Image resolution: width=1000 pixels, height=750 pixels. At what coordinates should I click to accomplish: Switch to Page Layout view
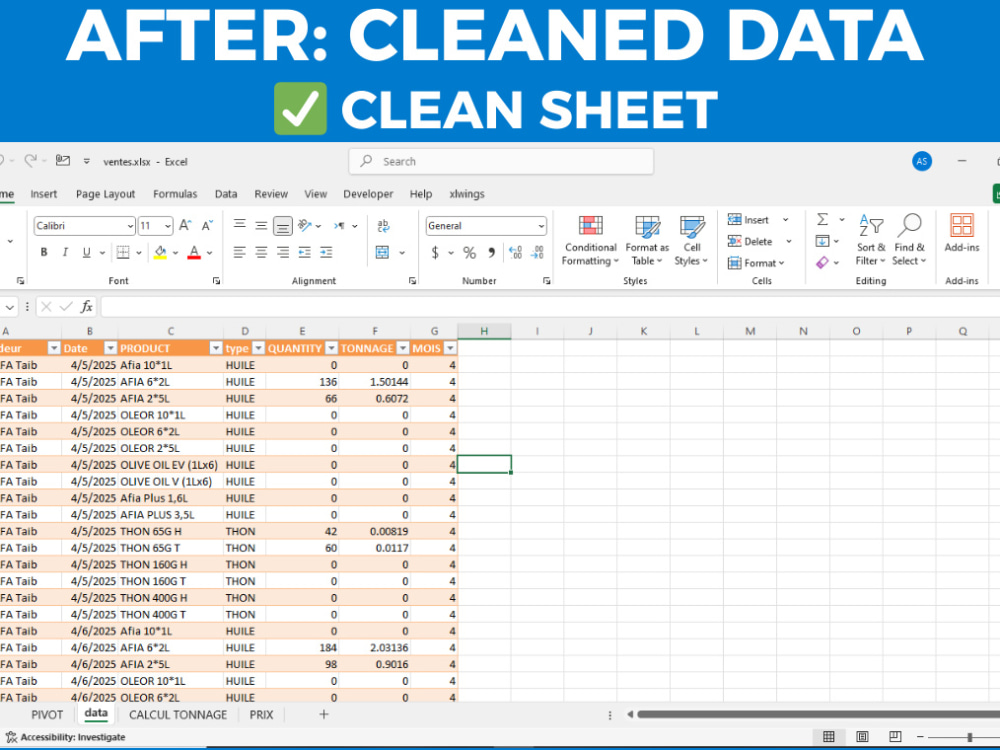tap(862, 737)
